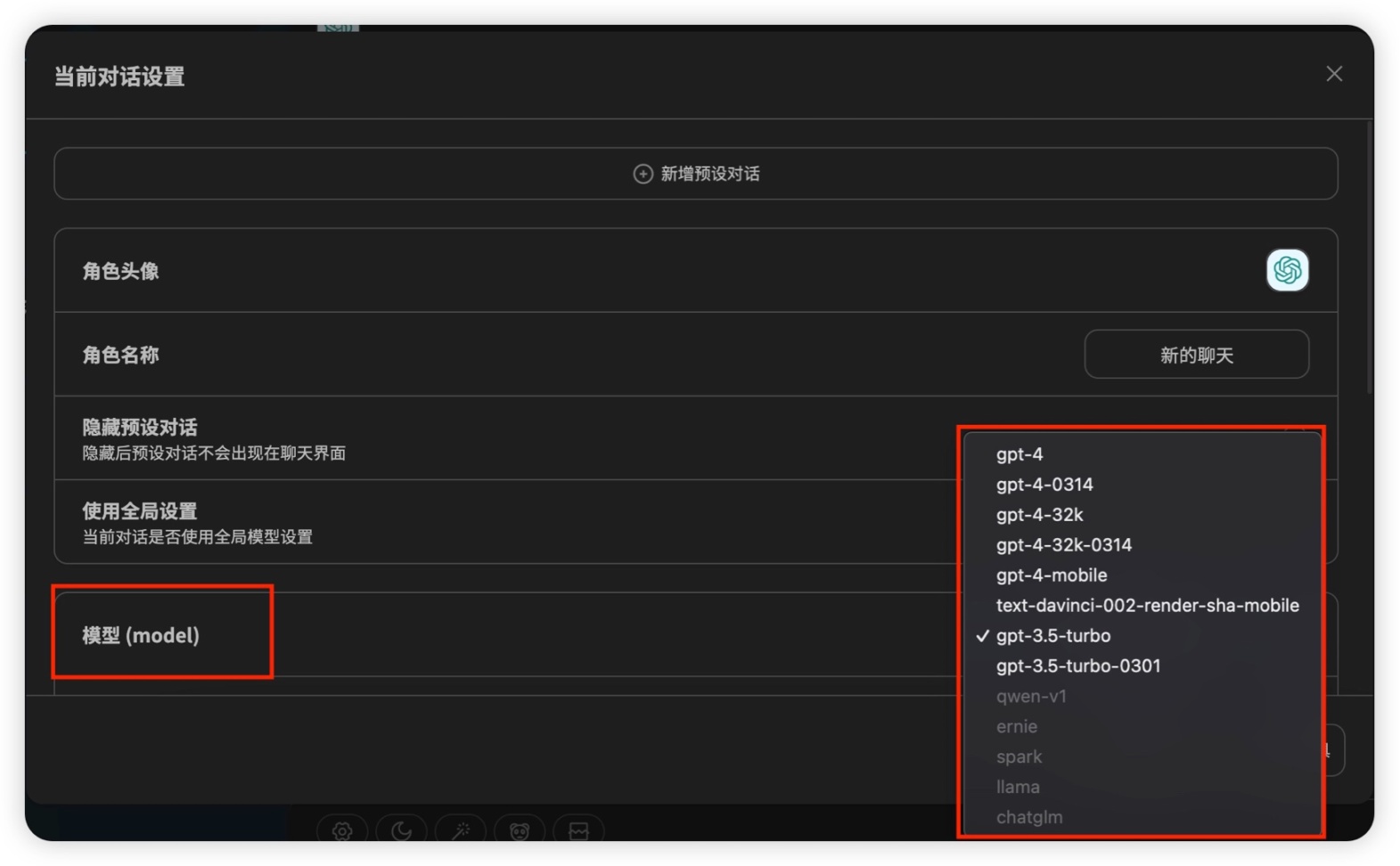Viewport: 1400px width, 866px height.
Task: Click the settings gear icon in chat toolbar
Action: point(342,830)
